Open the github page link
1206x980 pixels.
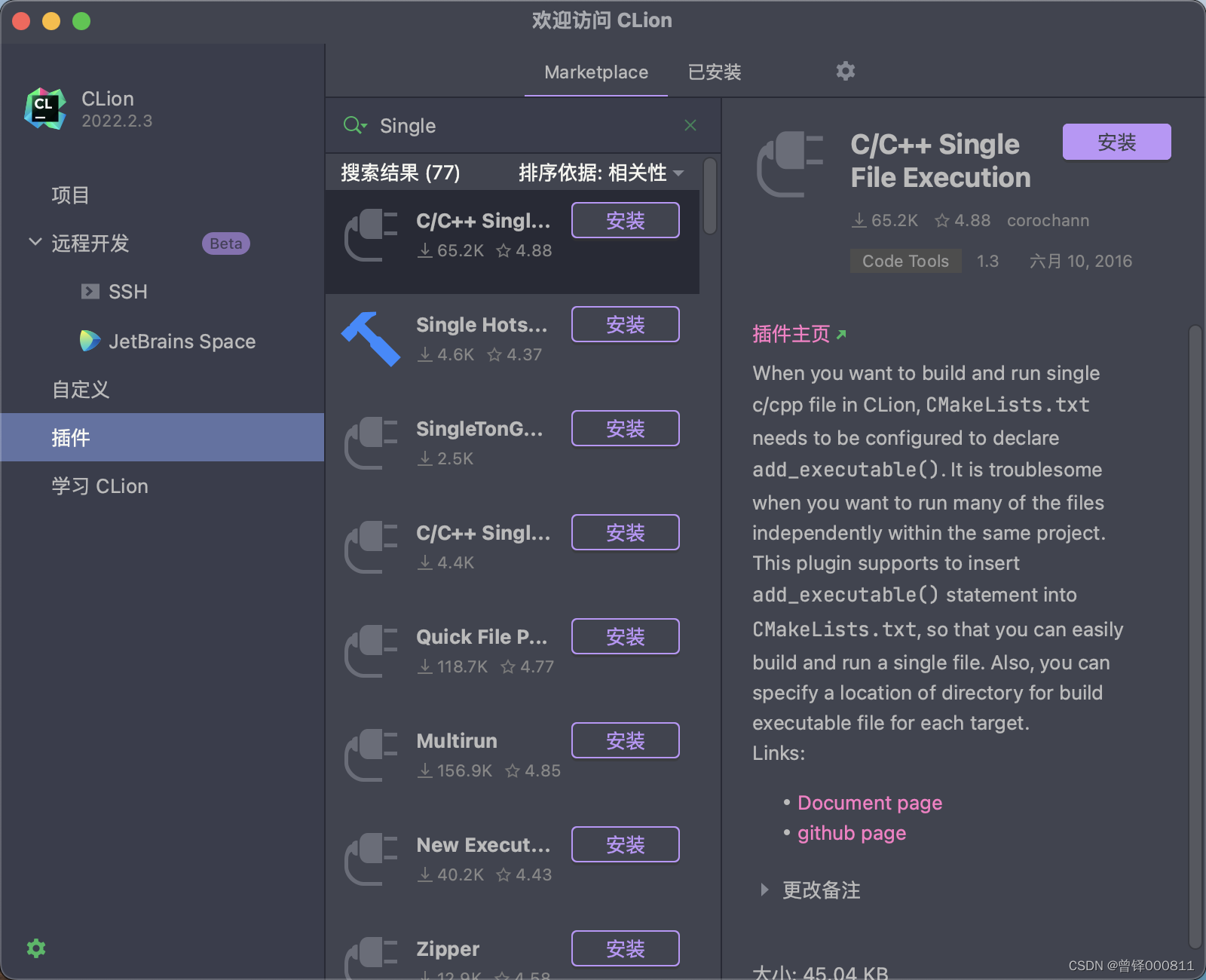click(x=851, y=833)
